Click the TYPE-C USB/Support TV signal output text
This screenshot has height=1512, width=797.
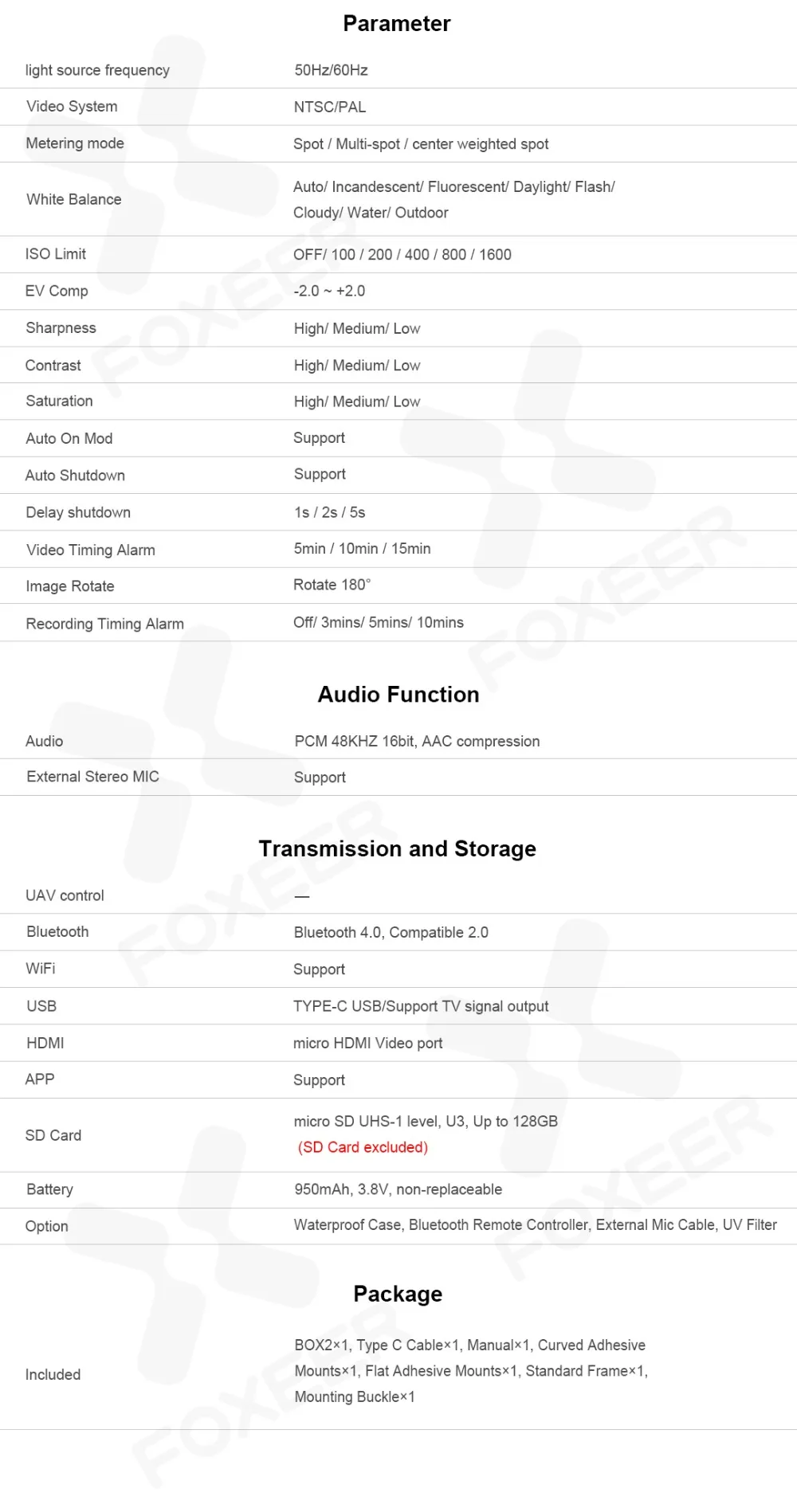(421, 1006)
